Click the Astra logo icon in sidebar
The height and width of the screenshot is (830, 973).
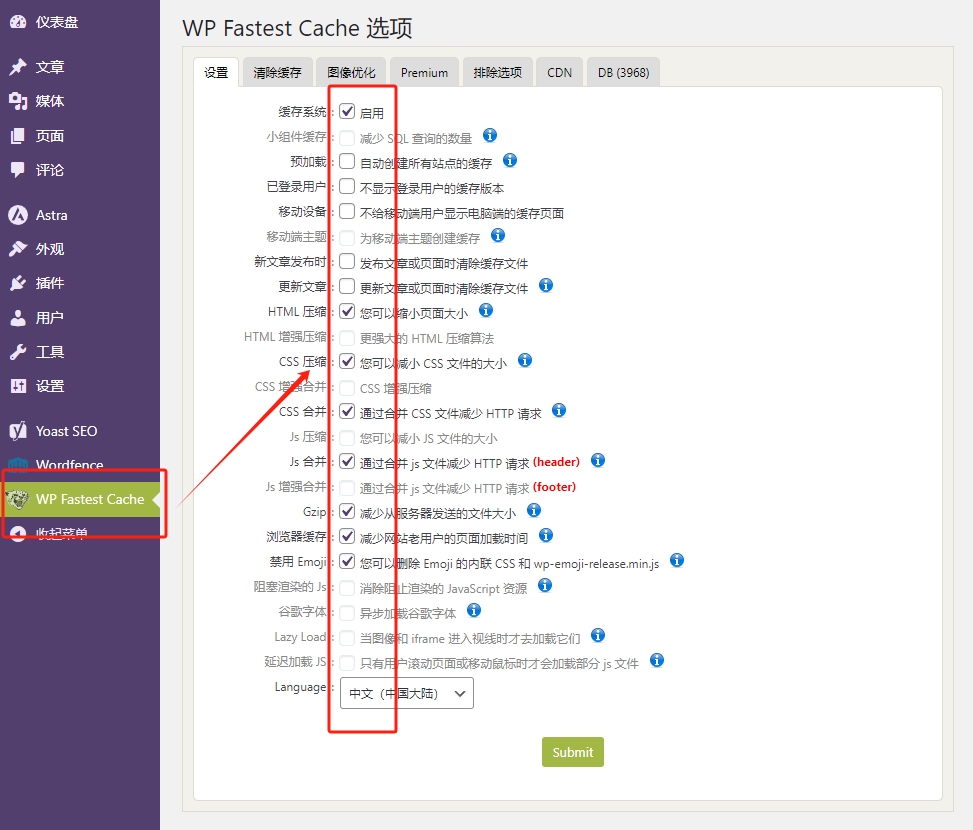tap(18, 215)
